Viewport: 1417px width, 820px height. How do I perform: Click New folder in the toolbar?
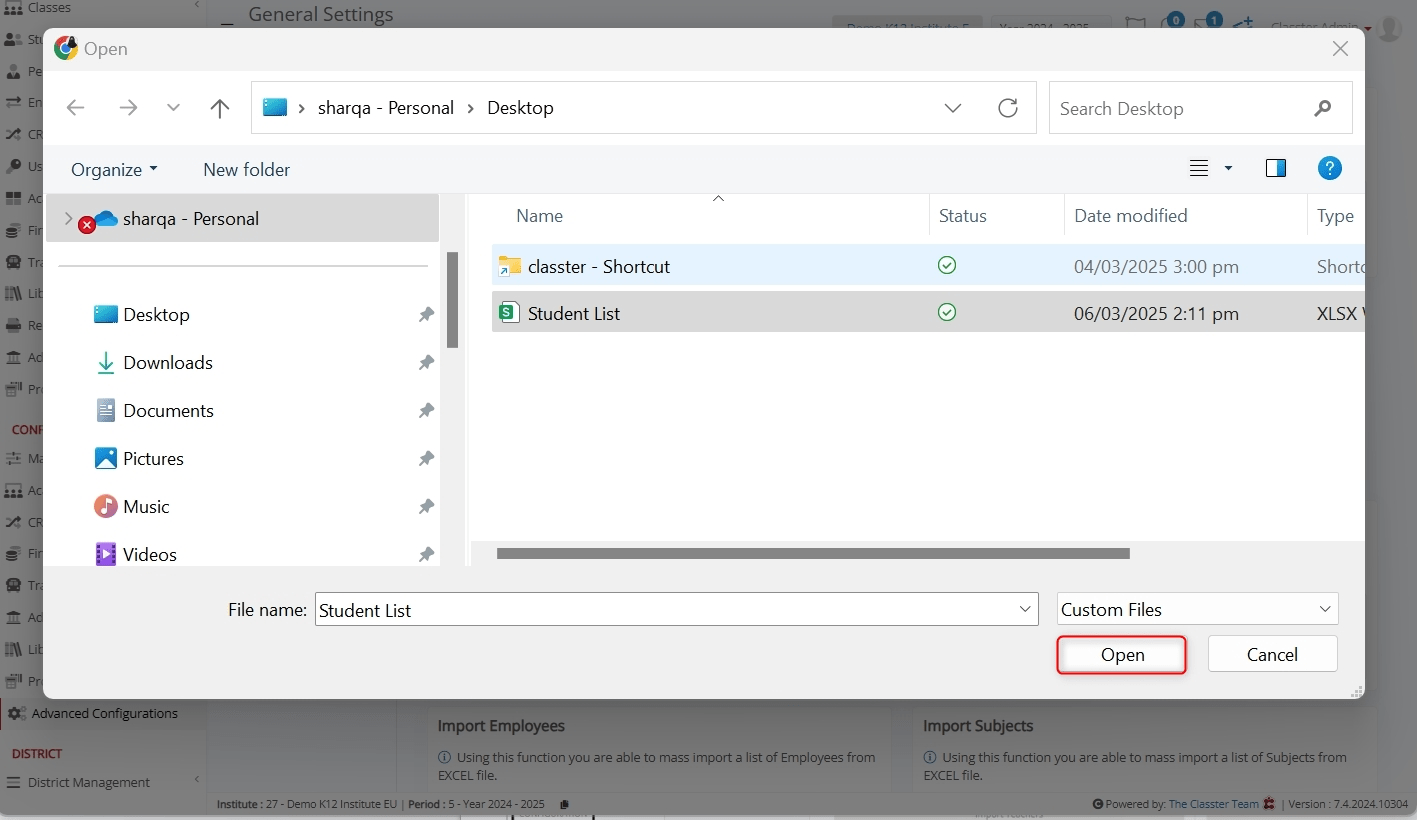(246, 169)
